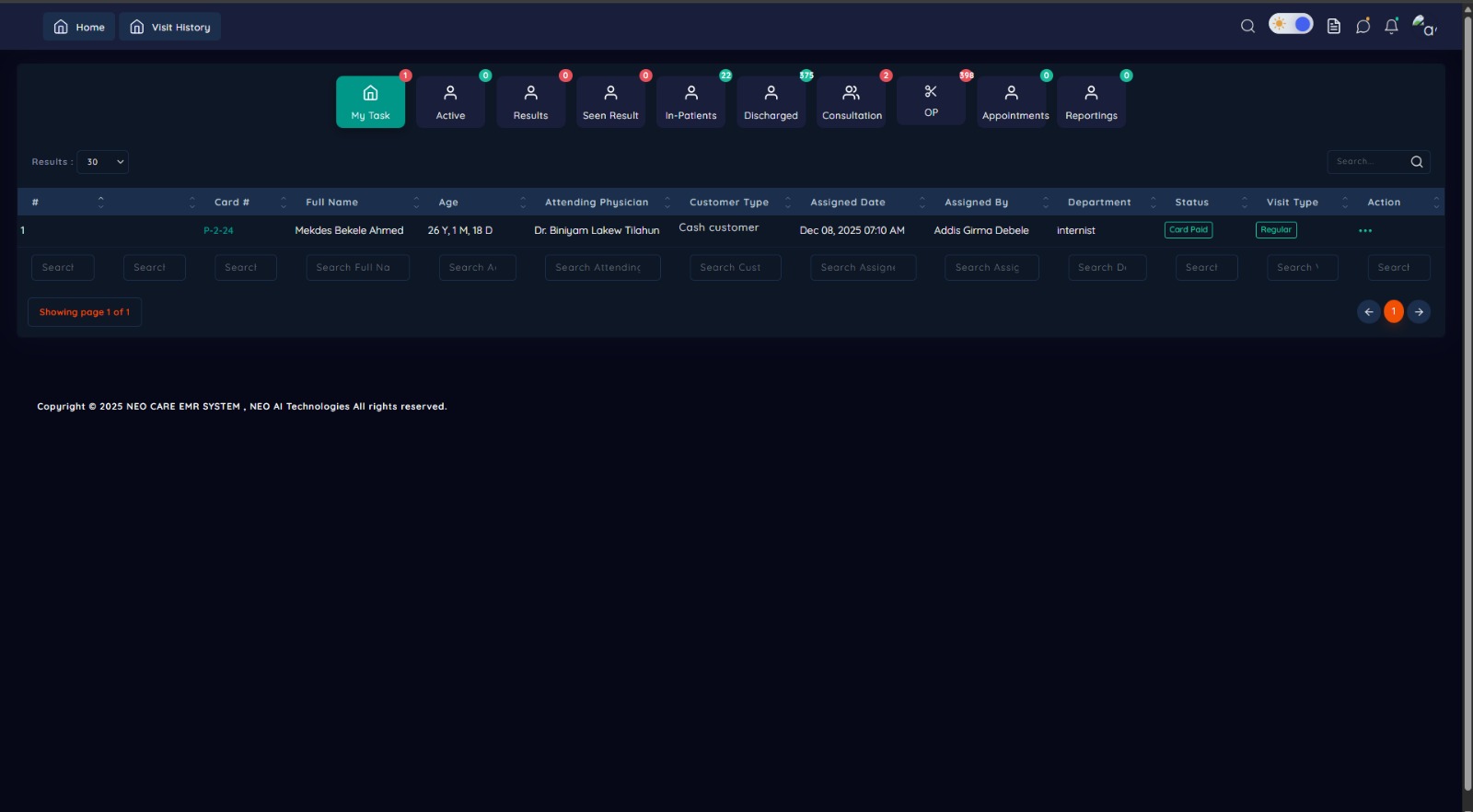1473x812 pixels.
Task: Click the Search Full Name filter field
Action: [x=357, y=268]
